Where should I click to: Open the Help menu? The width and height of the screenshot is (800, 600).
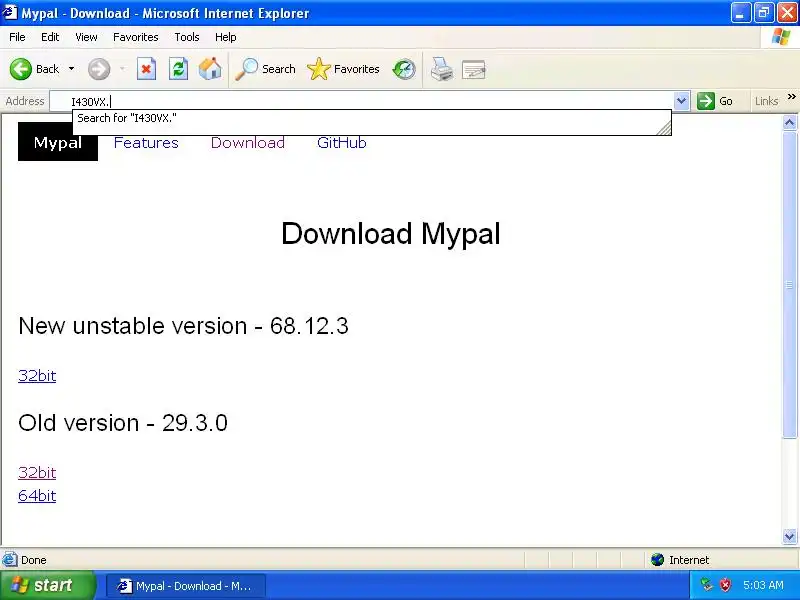coord(226,37)
